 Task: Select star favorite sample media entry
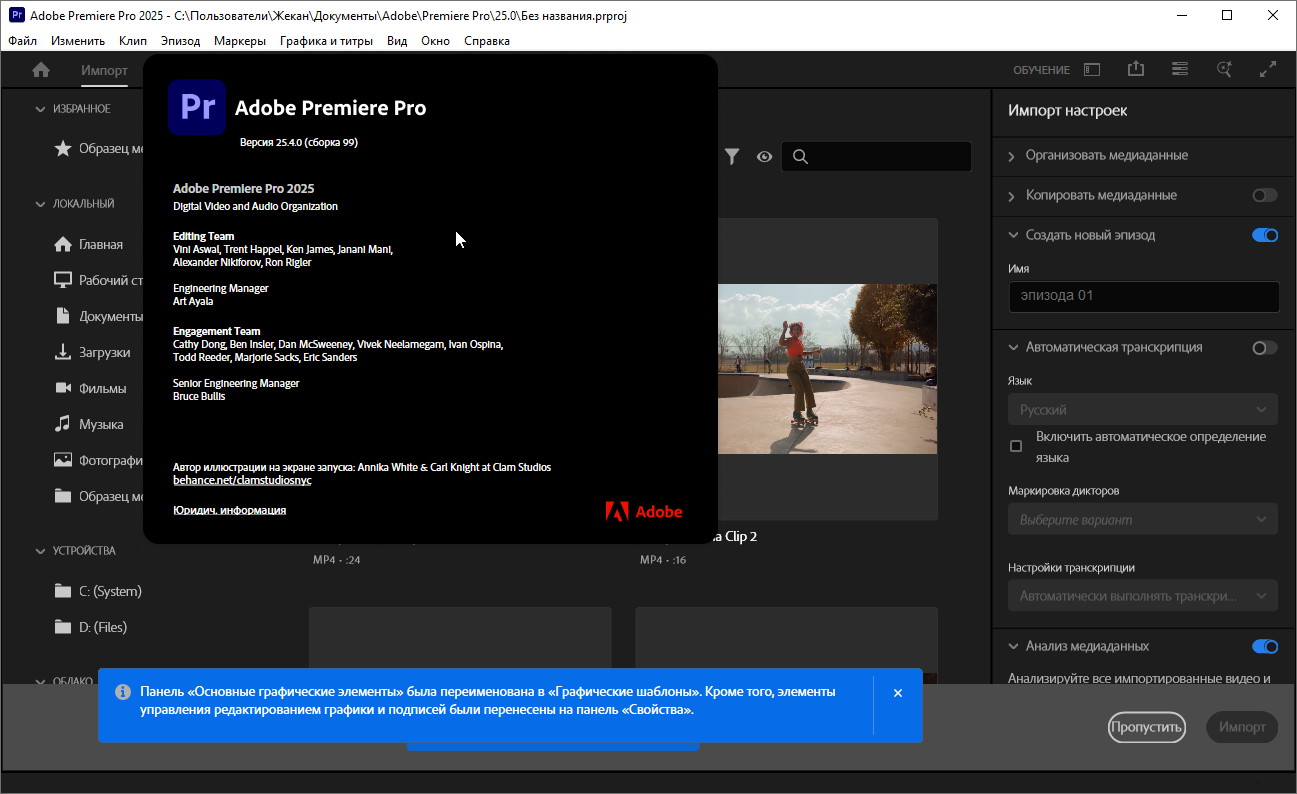(x=98, y=148)
